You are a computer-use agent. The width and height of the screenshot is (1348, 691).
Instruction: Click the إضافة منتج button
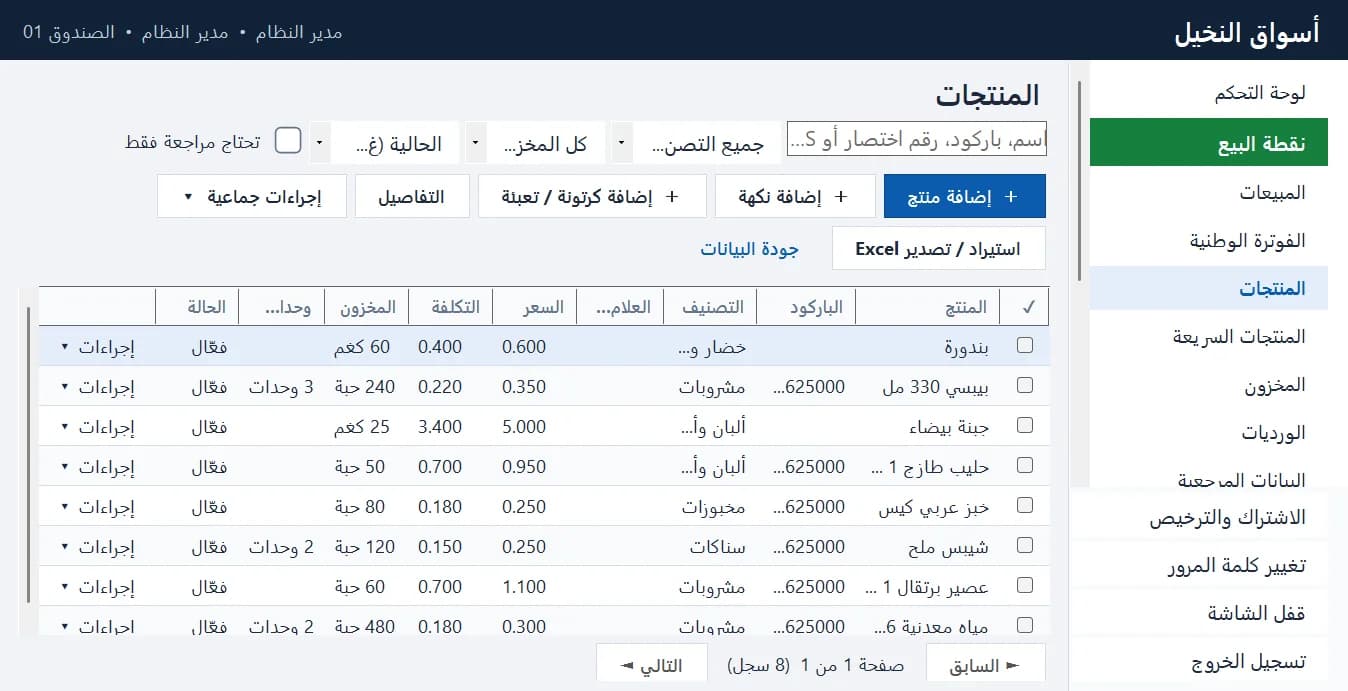[x=964, y=196]
